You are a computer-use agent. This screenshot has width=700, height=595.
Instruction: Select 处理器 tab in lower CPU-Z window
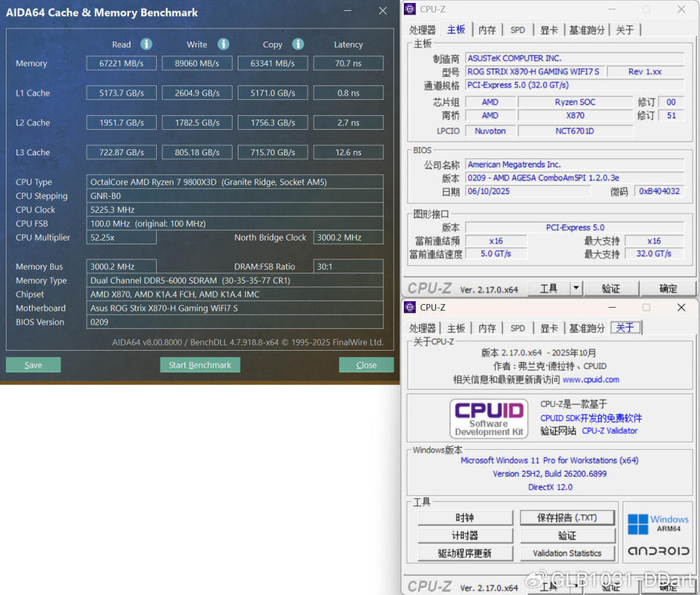coord(422,328)
